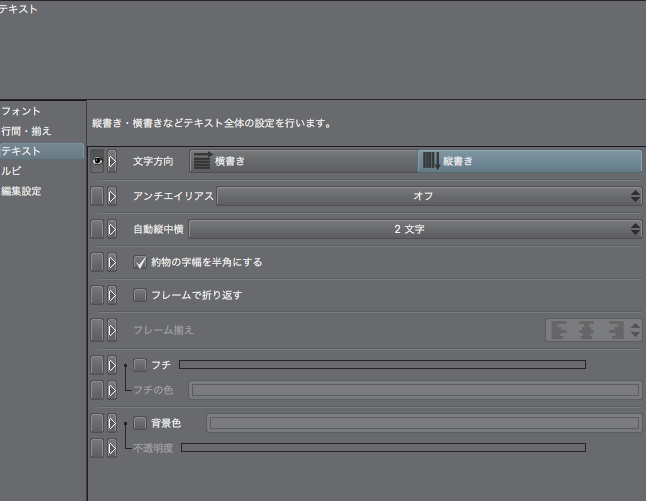Enable the フチ checkbox
The width and height of the screenshot is (646, 501).
(x=141, y=364)
